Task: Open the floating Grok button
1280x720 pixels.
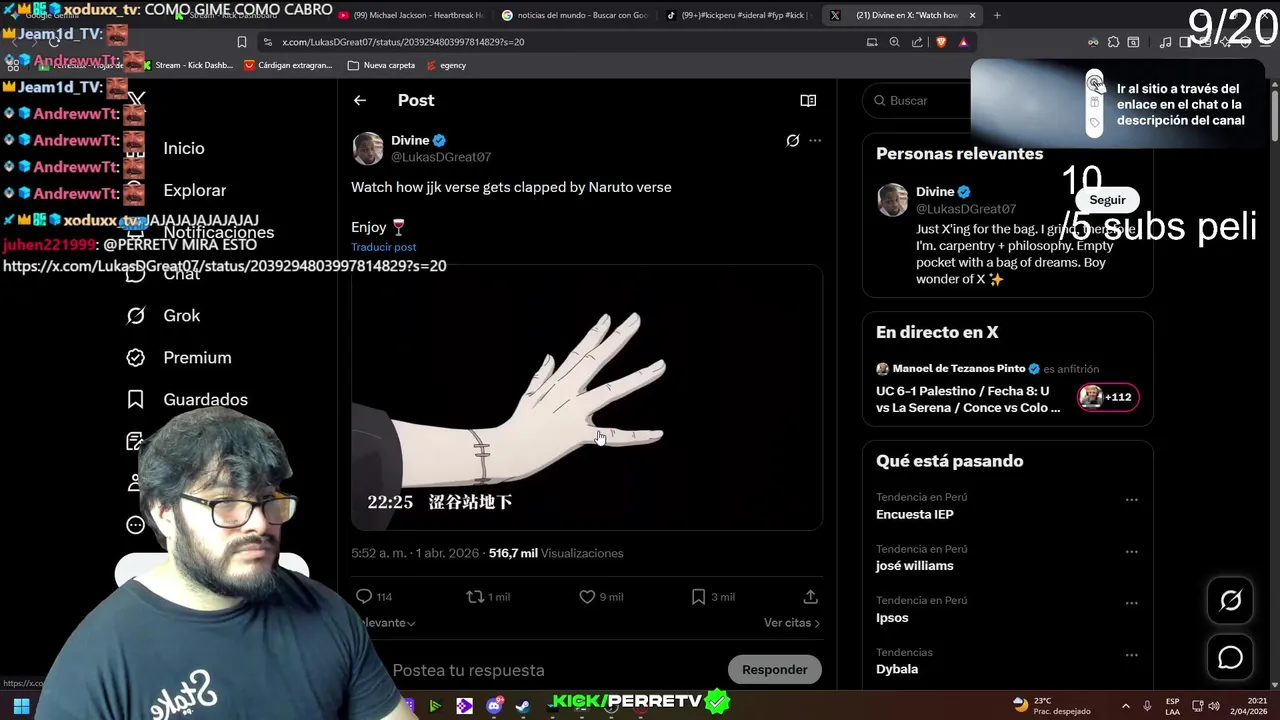Action: point(1231,600)
